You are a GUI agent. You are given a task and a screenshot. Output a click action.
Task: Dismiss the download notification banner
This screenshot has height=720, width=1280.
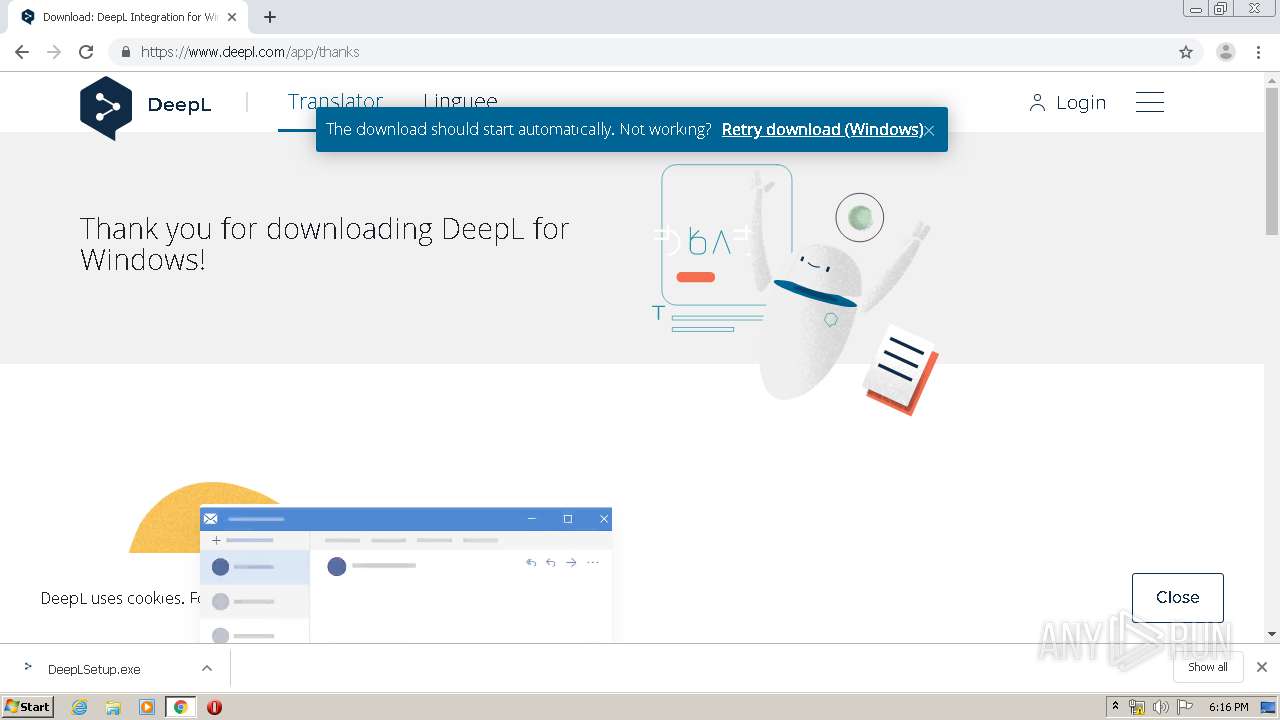pos(929,130)
